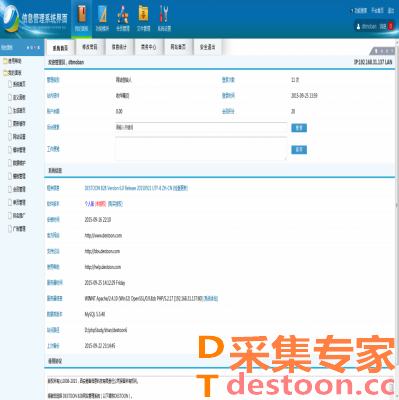Click the blue save button beside work note
399x400 pixels.
[x=299, y=150]
